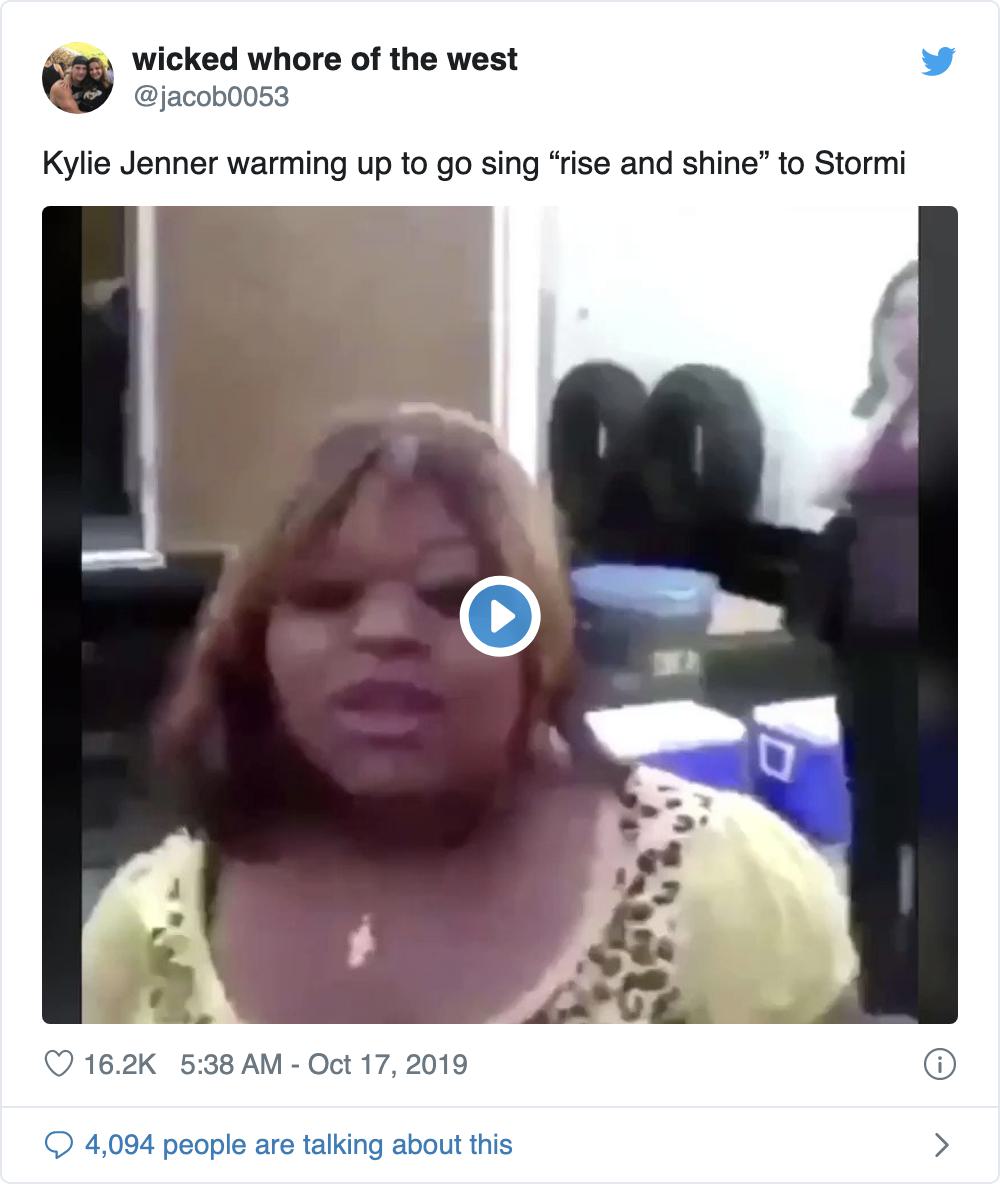Image resolution: width=1000 pixels, height=1184 pixels.
Task: Click the background person in the video frame
Action: (x=885, y=400)
